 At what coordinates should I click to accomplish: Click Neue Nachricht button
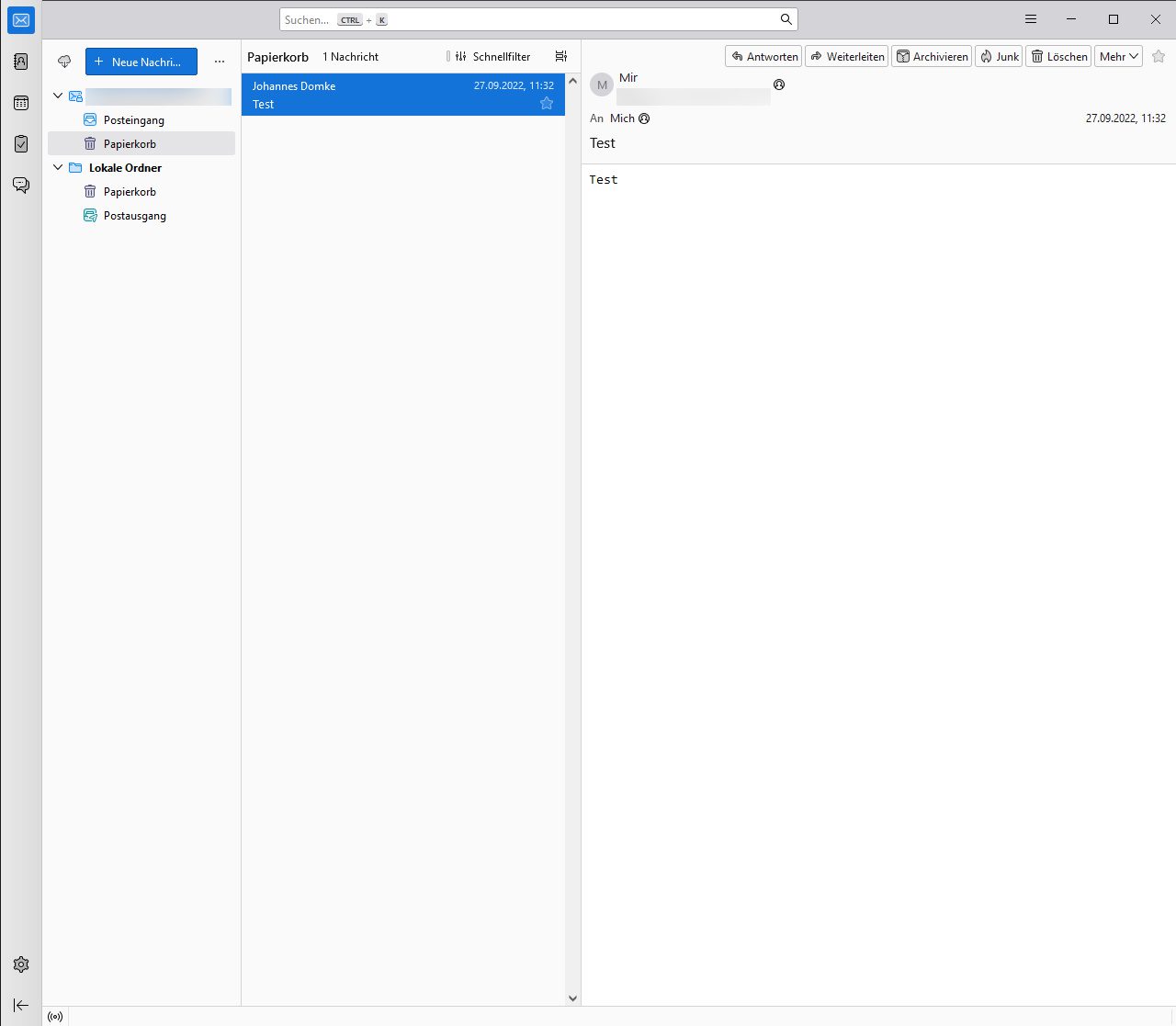[x=141, y=62]
